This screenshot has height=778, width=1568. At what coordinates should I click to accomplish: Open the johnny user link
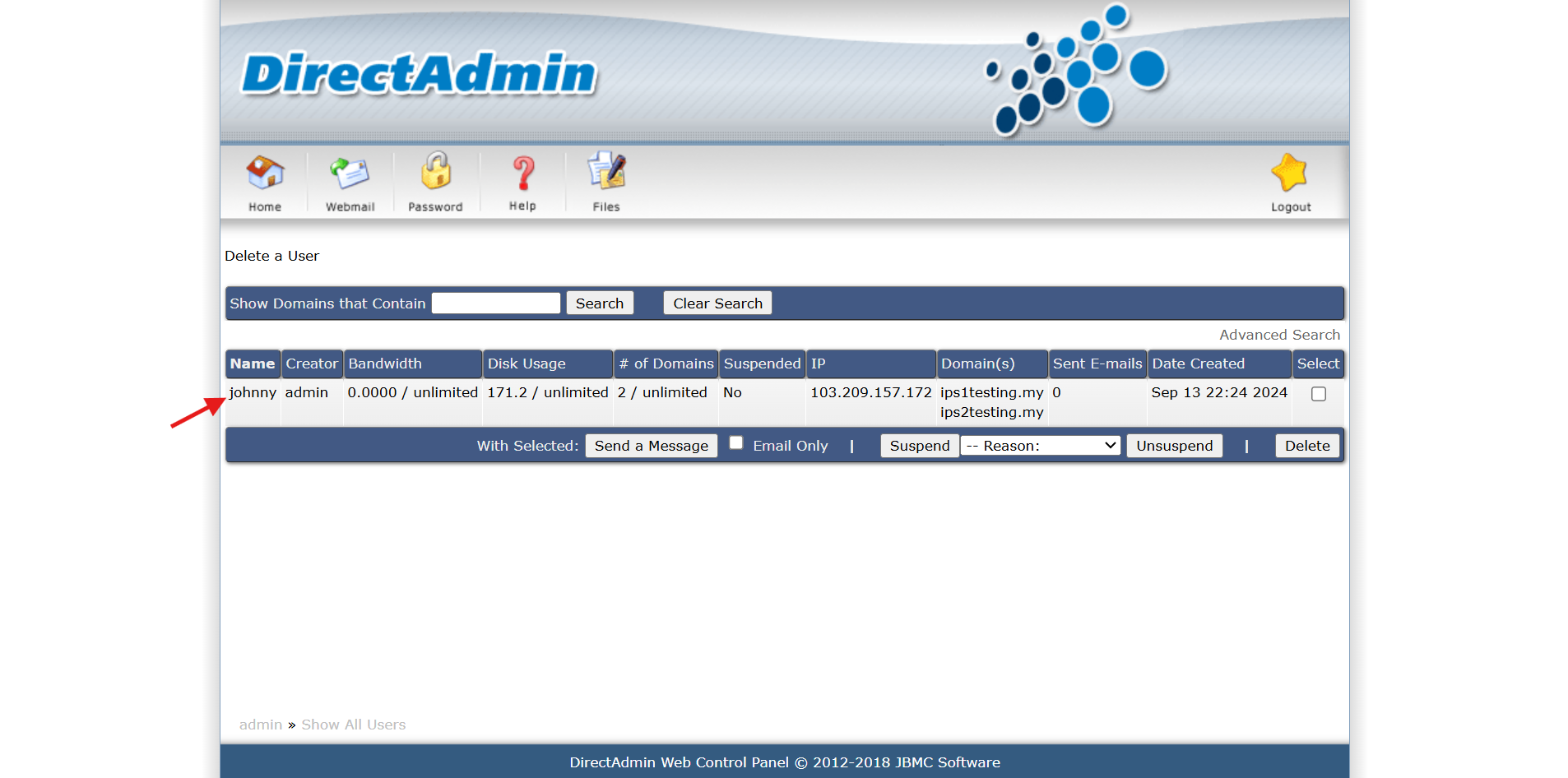(x=253, y=392)
